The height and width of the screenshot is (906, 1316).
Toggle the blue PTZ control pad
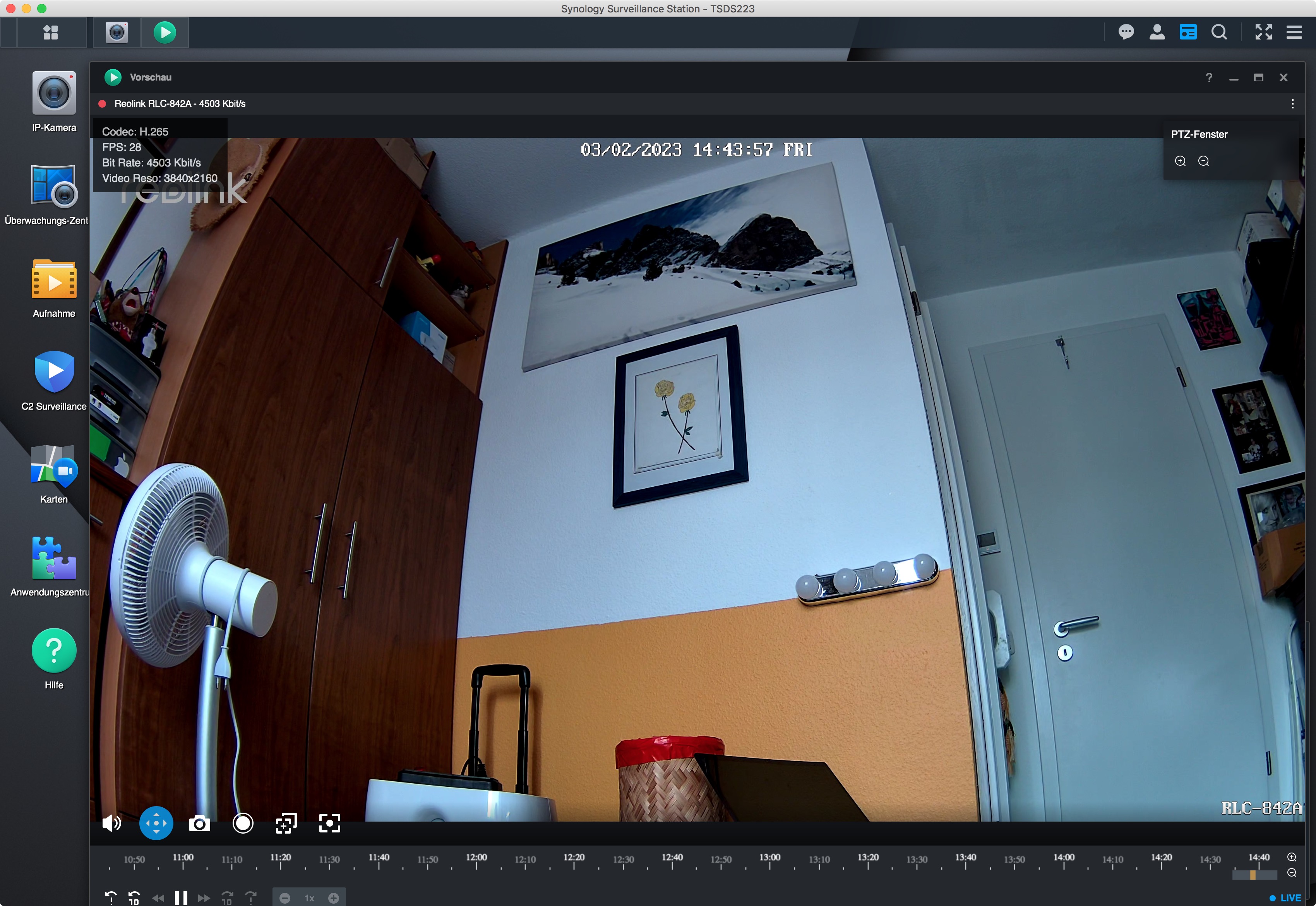click(156, 823)
